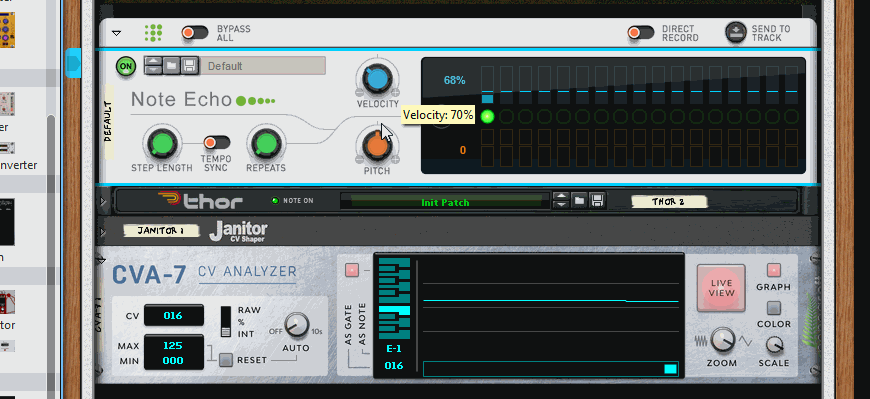Click the RAW / % / INT mode switch
Image resolution: width=870 pixels, height=399 pixels.
click(225, 322)
